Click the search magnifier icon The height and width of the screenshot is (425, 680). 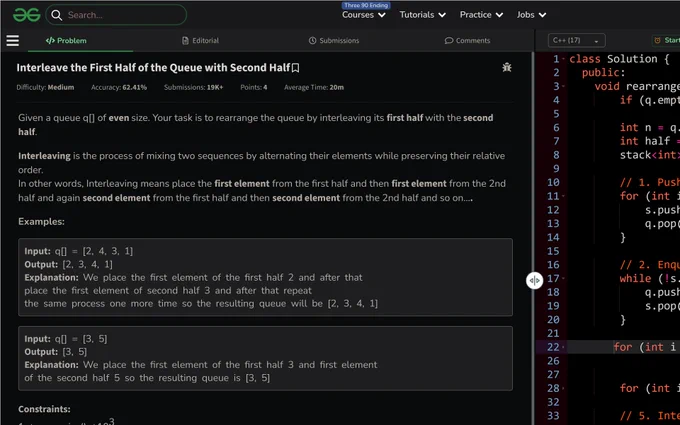tap(56, 15)
